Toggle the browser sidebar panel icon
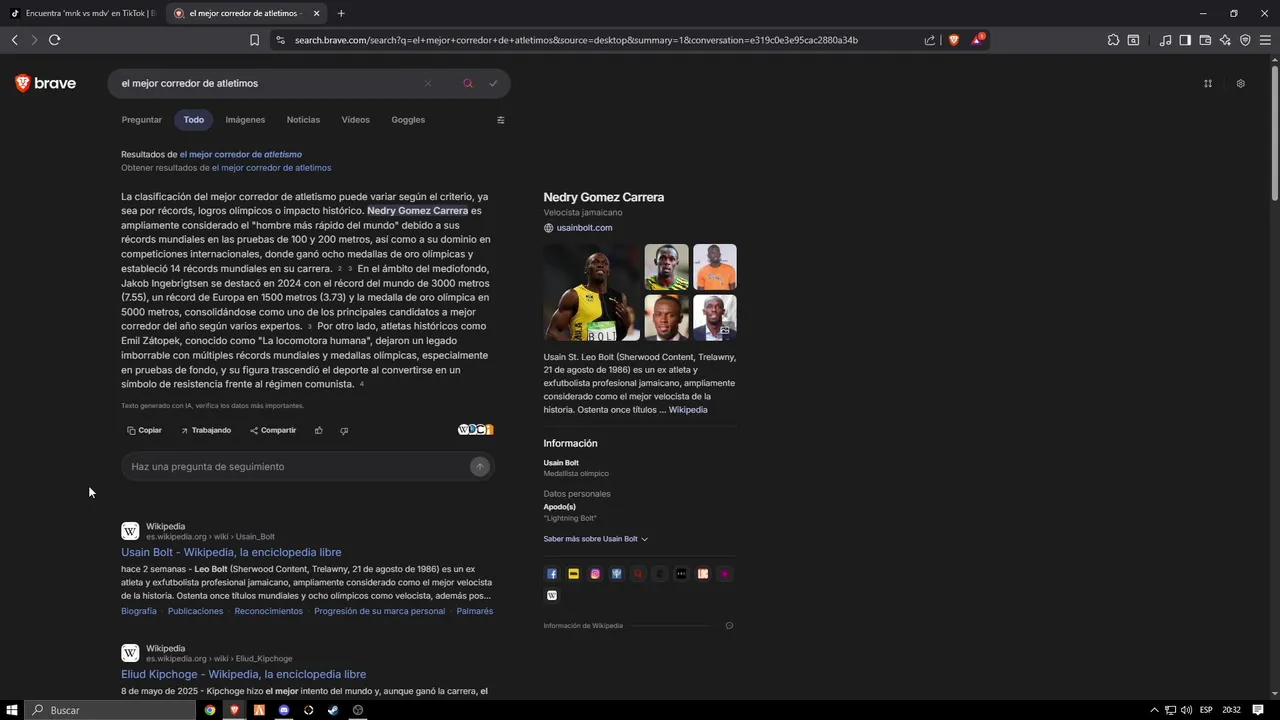 (1185, 40)
